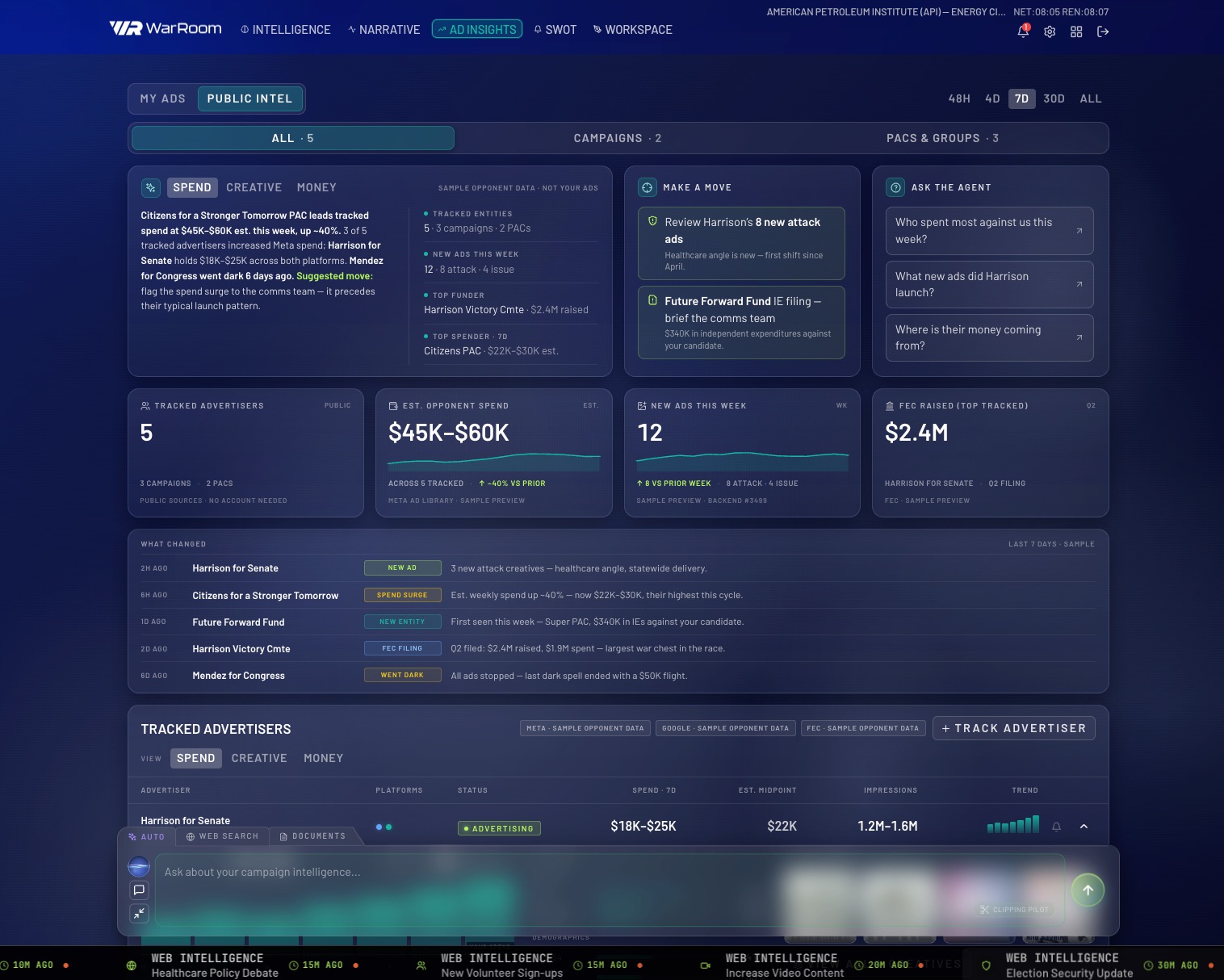Switch summary card to MONEY tab
The image size is (1224, 980).
coord(316,187)
